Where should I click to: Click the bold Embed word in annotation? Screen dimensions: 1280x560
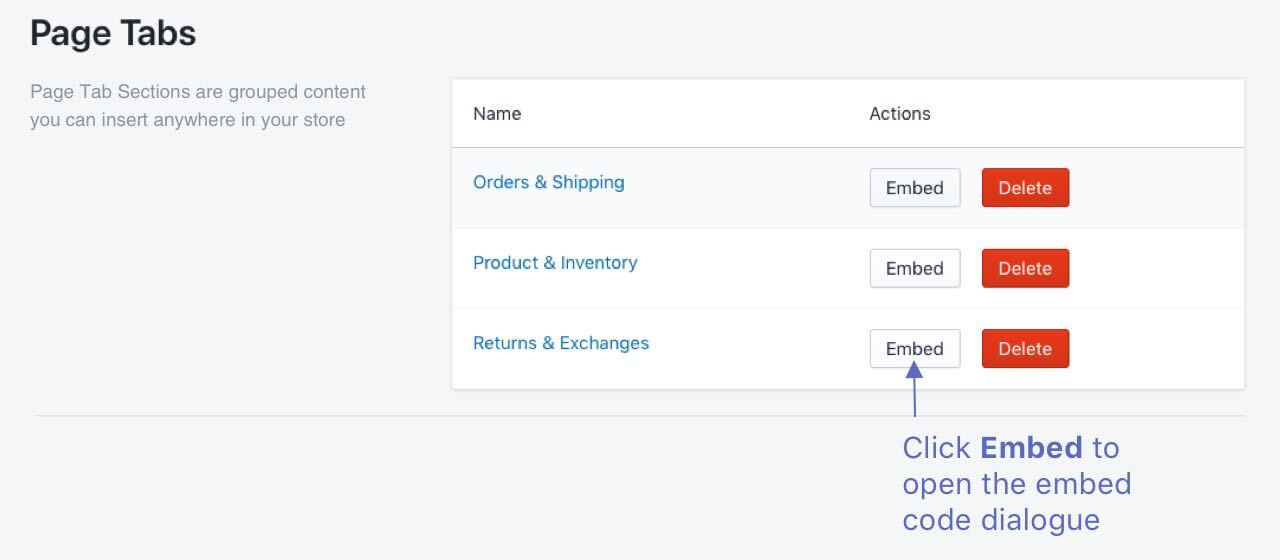1031,447
